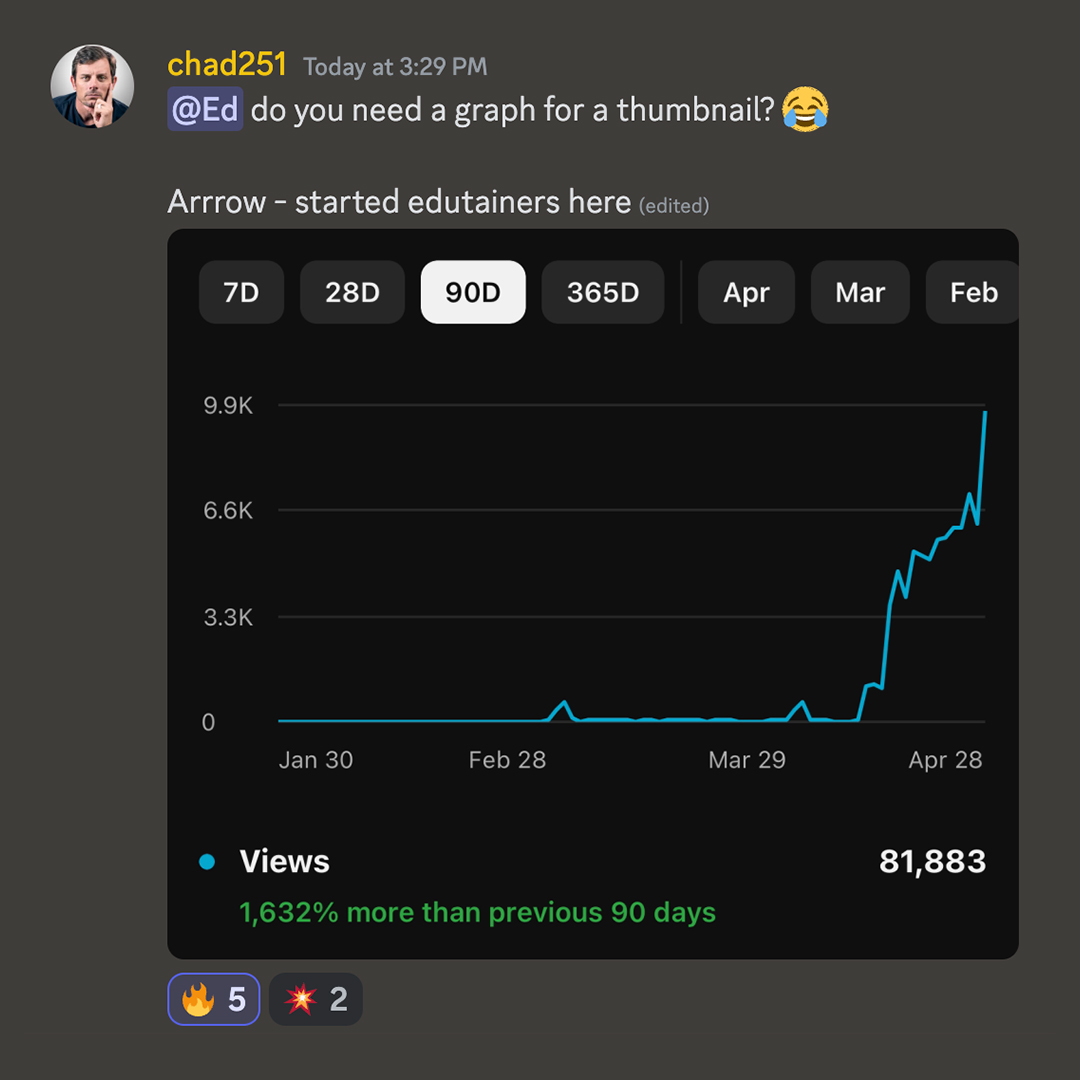
Task: Open chad251's profile avatar
Action: click(92, 86)
